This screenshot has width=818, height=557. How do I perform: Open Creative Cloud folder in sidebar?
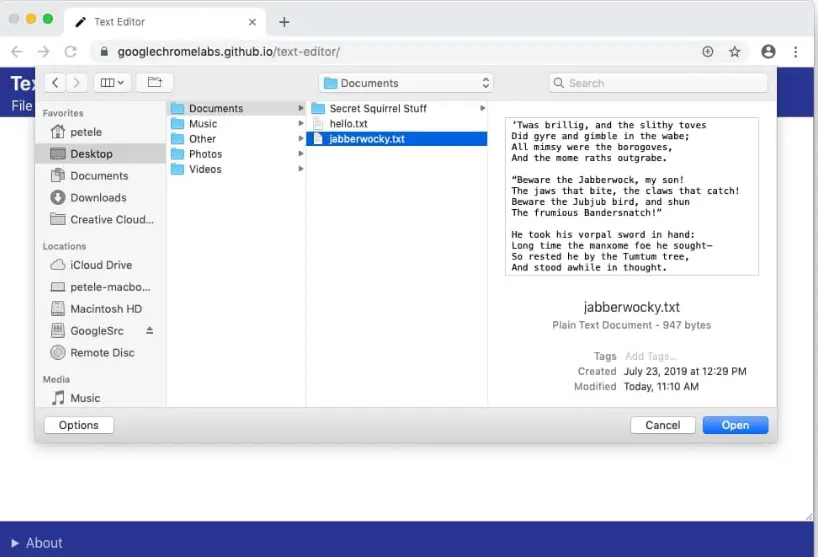point(102,220)
